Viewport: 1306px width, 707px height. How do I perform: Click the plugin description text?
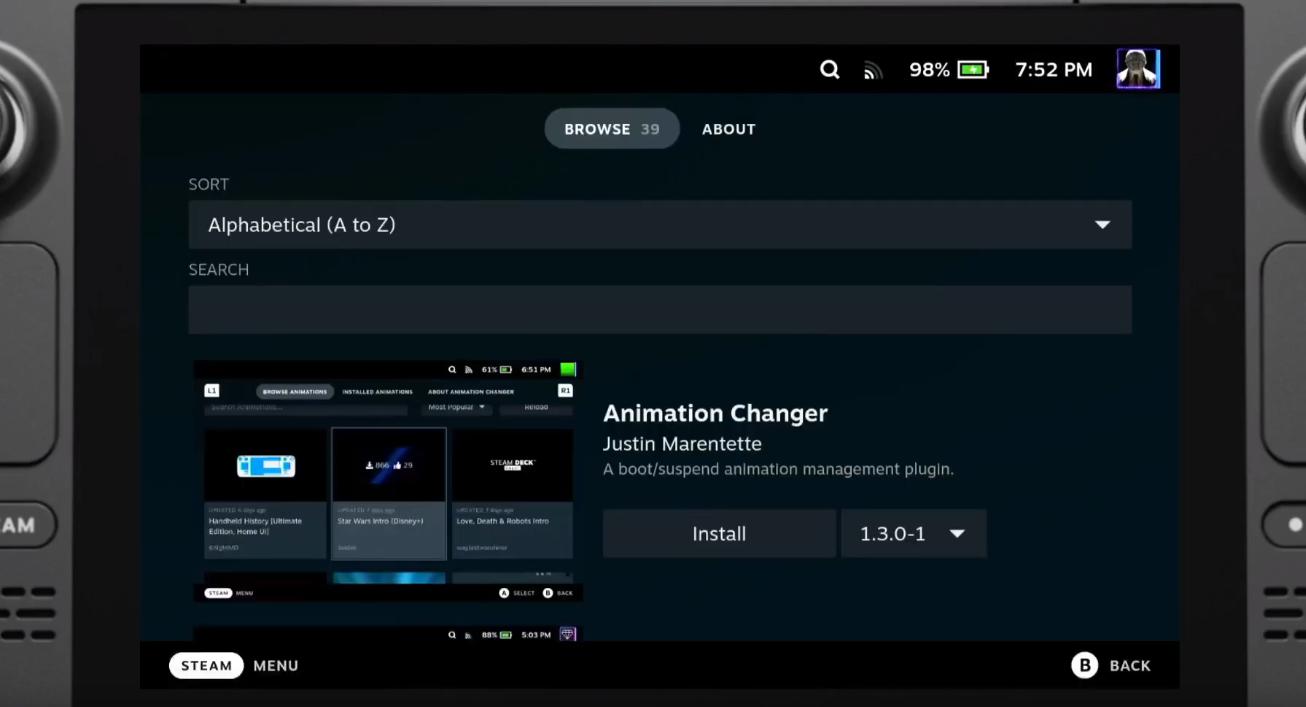pyautogui.click(x=779, y=469)
